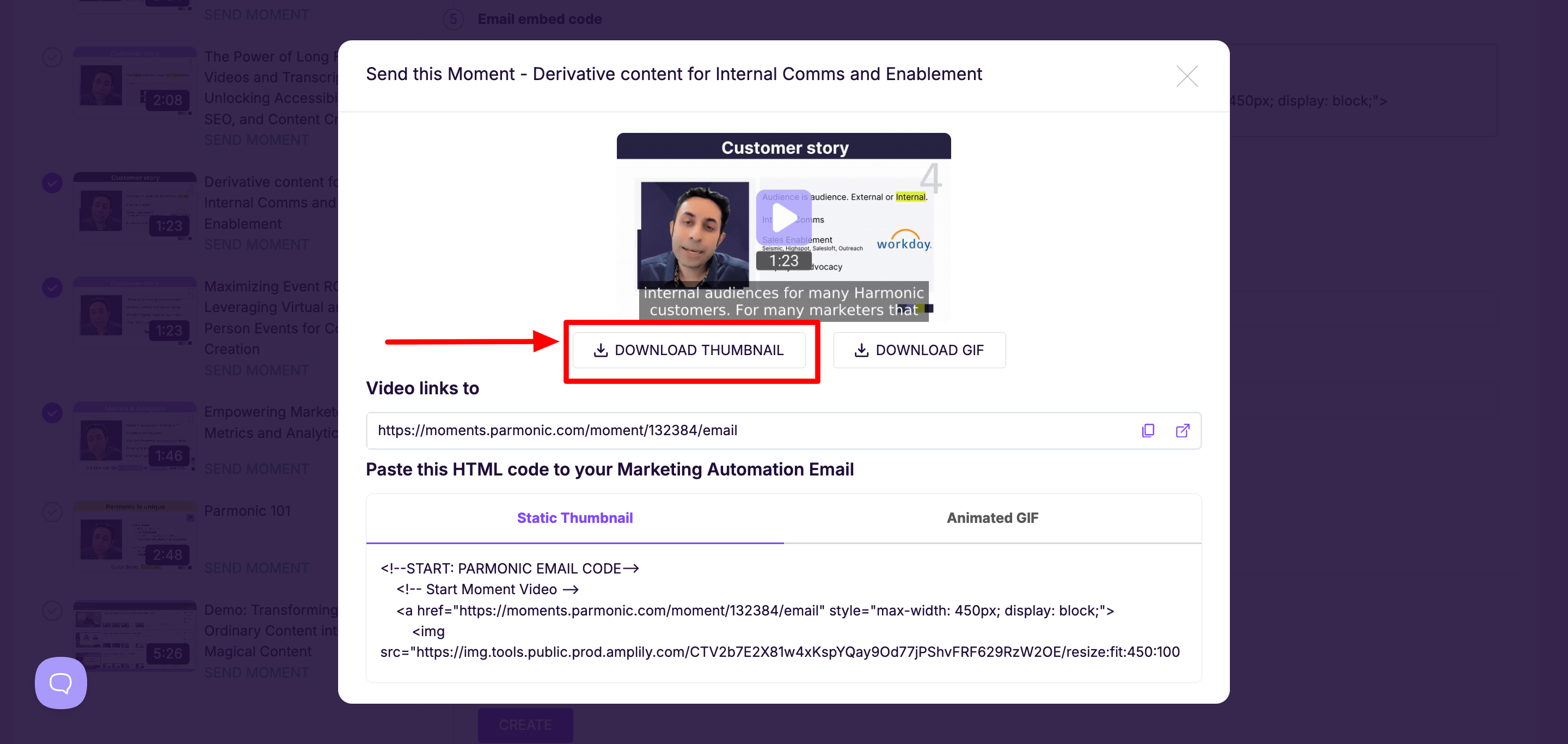Viewport: 1568px width, 744px height.
Task: Click the step 5 number circle icon
Action: tap(453, 19)
